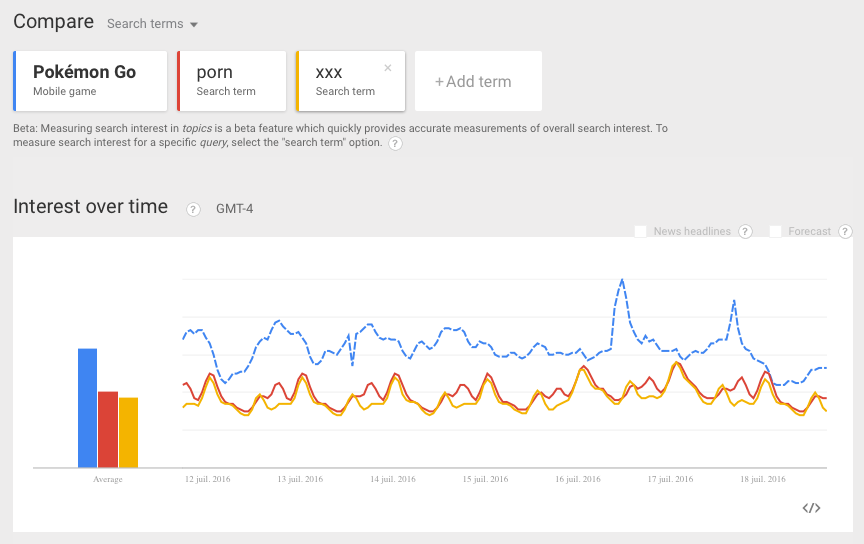
Task: Select the porn search term card
Action: (231, 81)
